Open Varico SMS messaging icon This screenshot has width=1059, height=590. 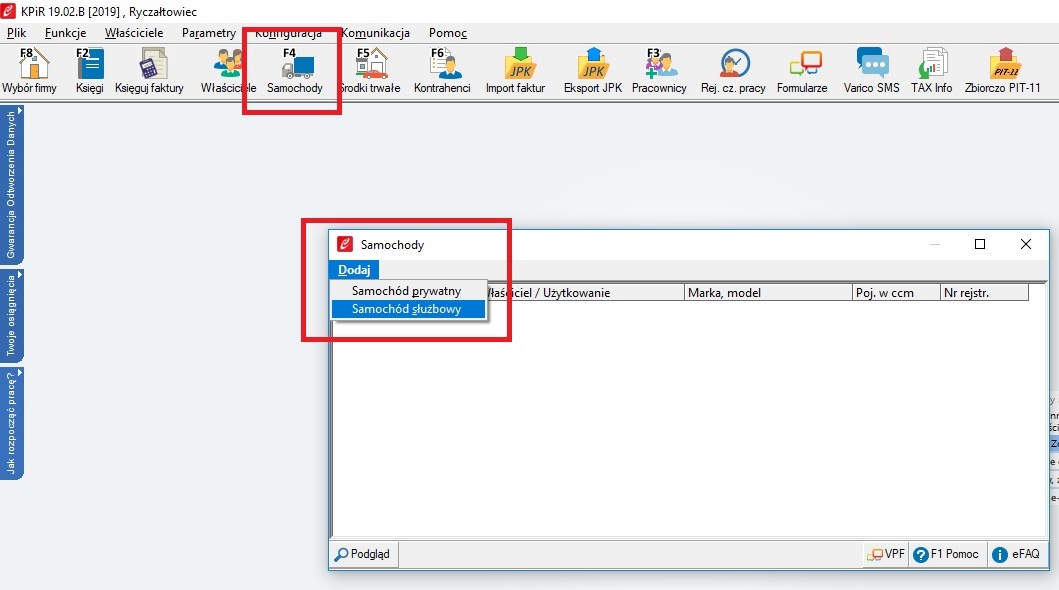click(x=871, y=71)
